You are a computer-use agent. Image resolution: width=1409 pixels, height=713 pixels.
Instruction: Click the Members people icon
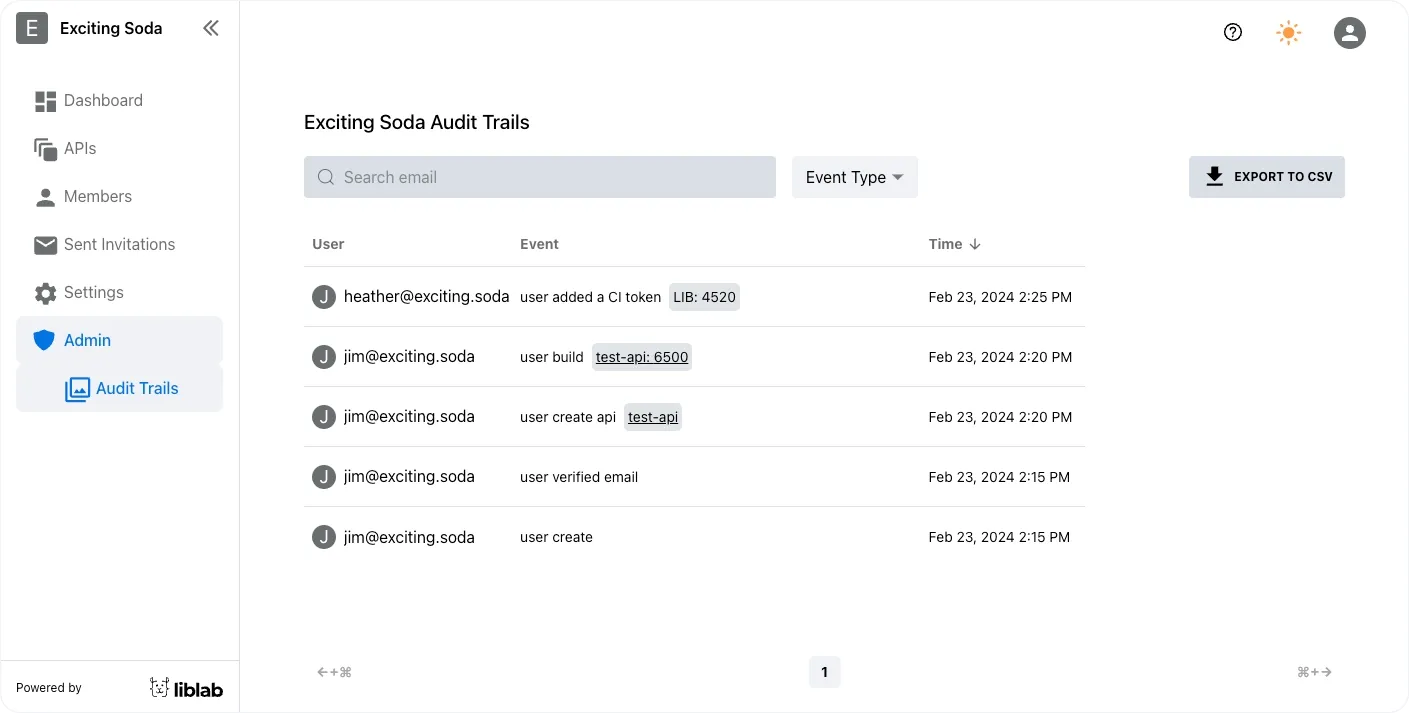pos(45,196)
